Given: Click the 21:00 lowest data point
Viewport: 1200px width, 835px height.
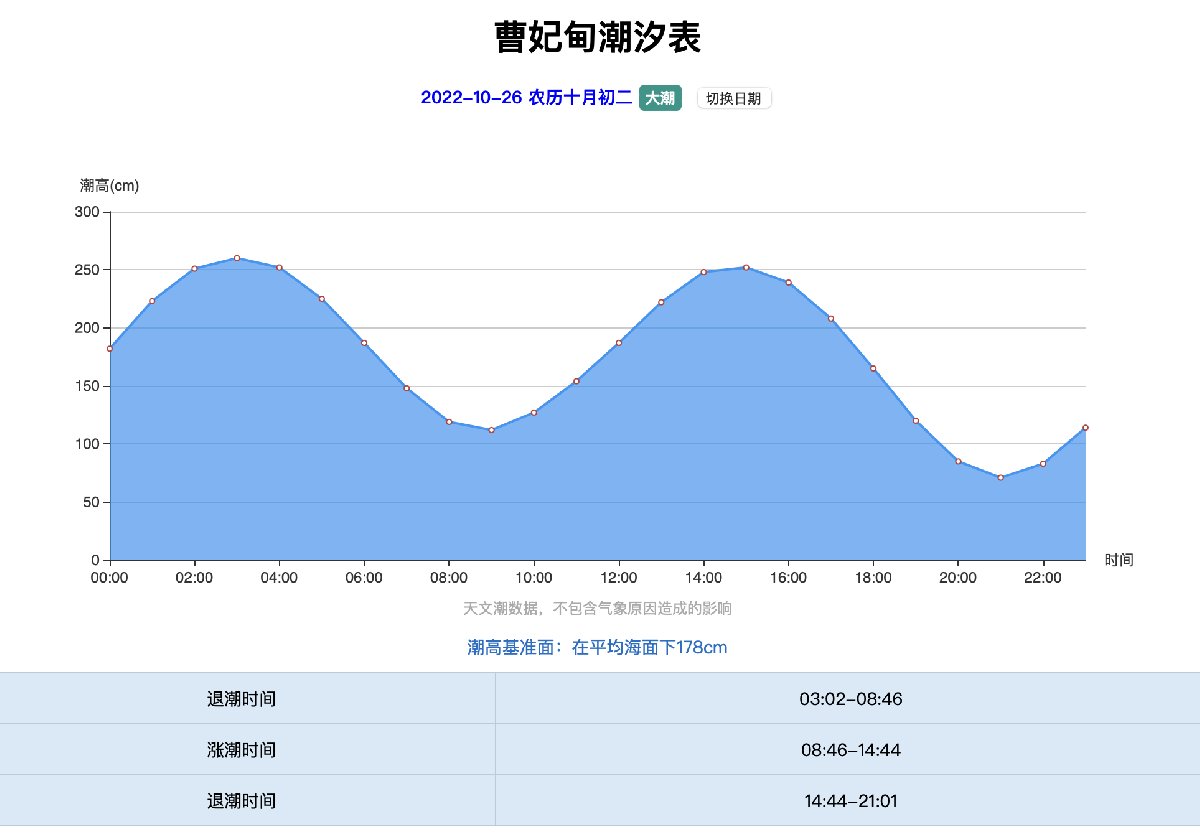Looking at the screenshot, I should point(1000,477).
